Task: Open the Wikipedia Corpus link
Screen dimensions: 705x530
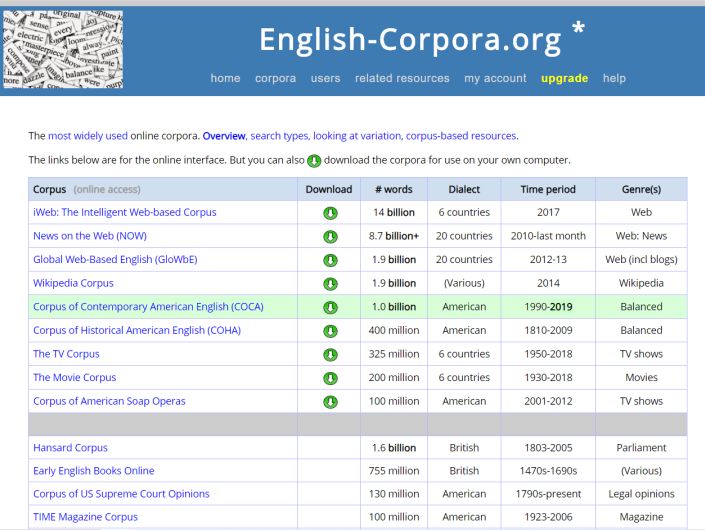Action: click(x=73, y=283)
